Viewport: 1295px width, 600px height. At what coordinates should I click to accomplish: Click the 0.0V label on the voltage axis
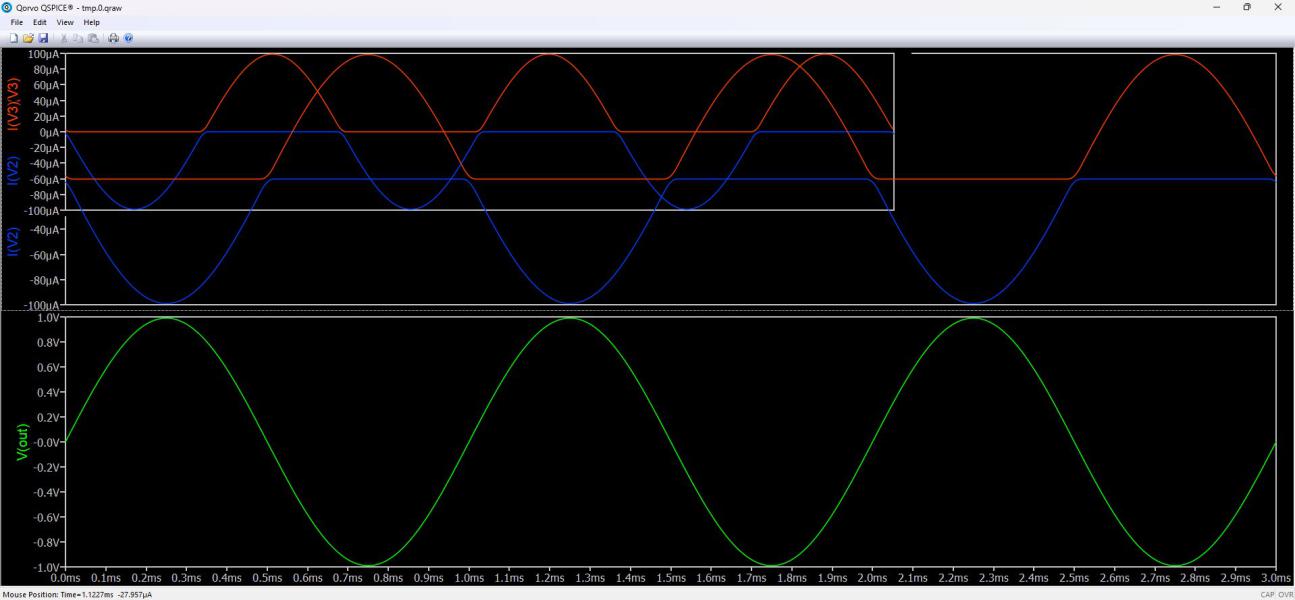[48, 442]
